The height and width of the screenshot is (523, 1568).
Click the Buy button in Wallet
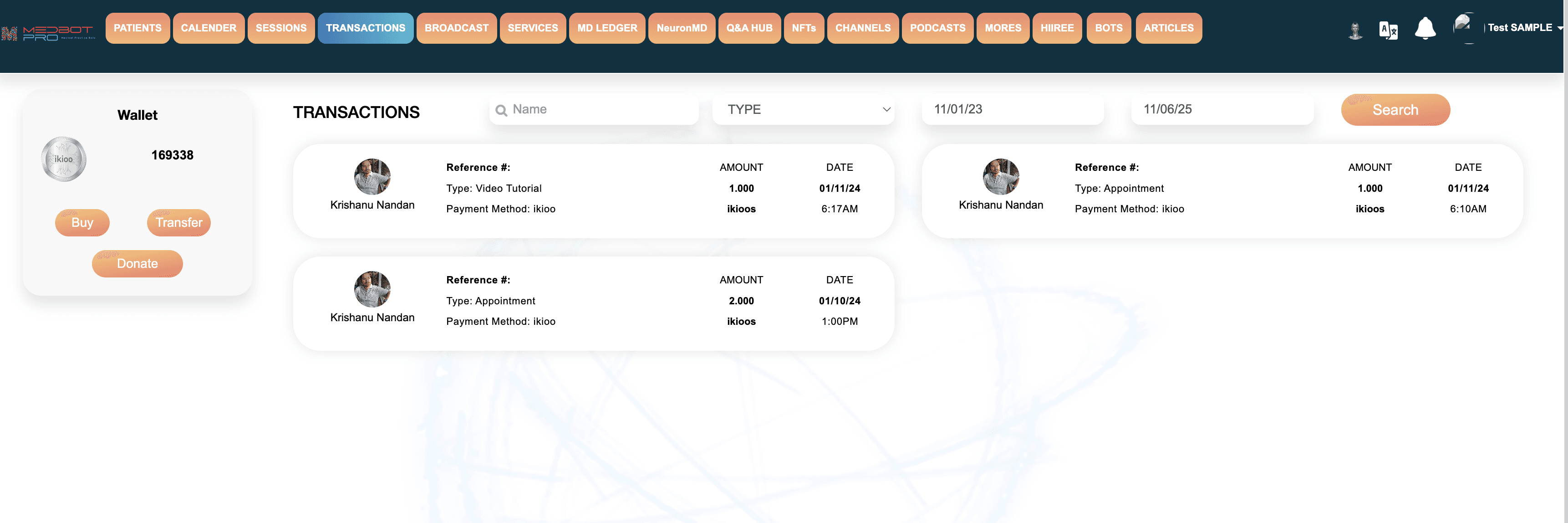81,222
